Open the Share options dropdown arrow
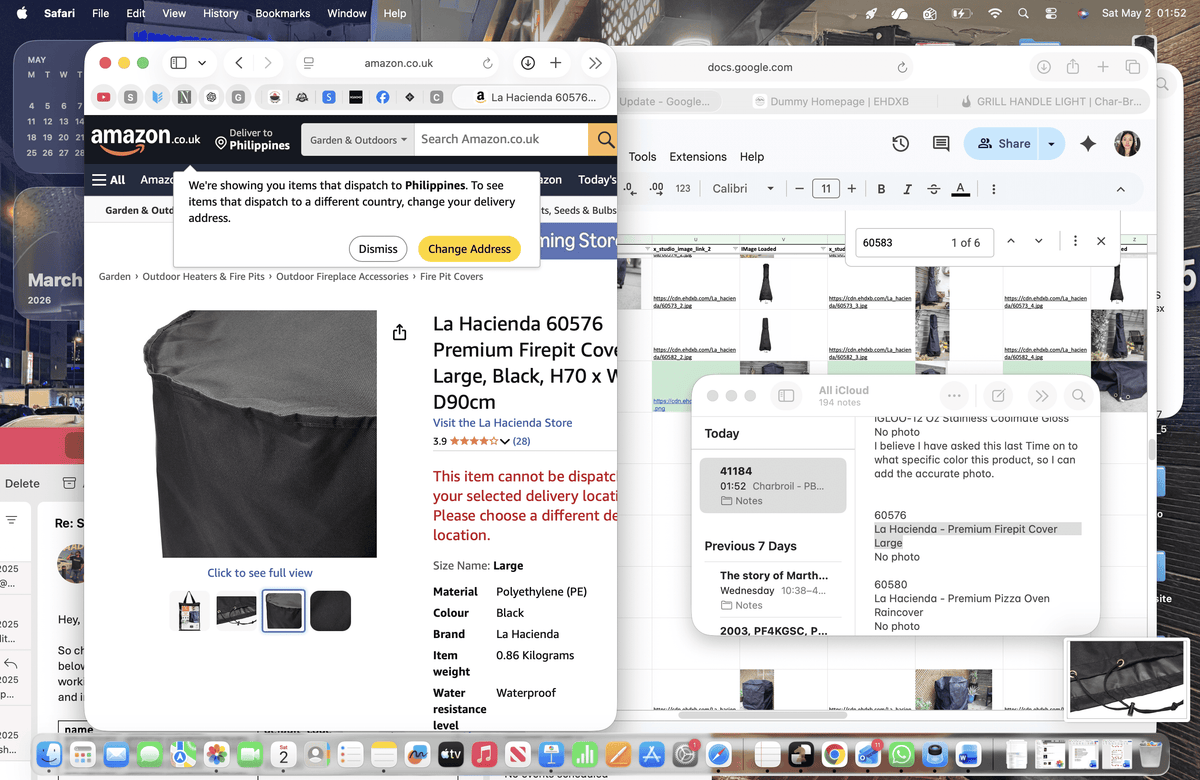Screen dimensions: 1200x780 1051,144
